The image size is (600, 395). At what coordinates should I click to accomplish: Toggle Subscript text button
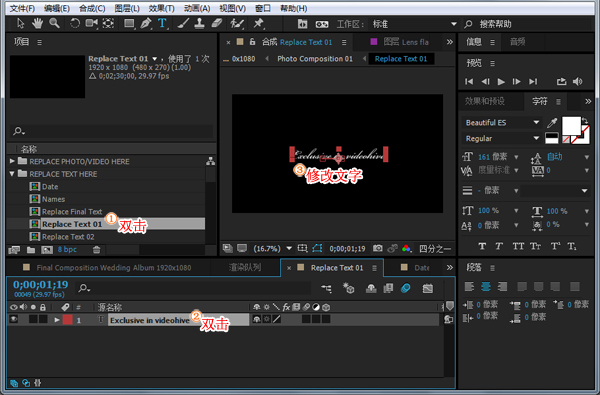pyautogui.click(x=572, y=246)
